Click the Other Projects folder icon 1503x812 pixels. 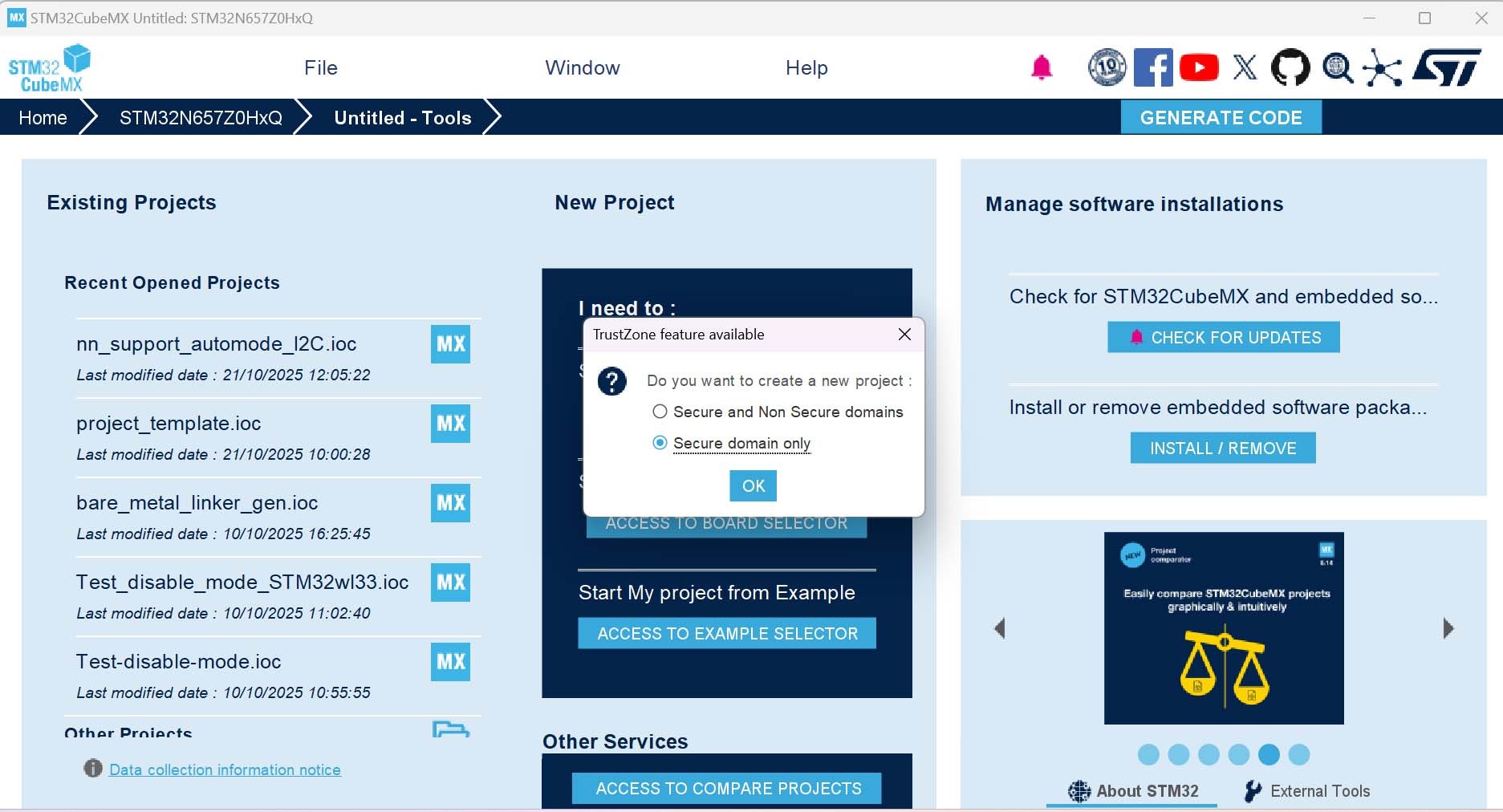(450, 729)
